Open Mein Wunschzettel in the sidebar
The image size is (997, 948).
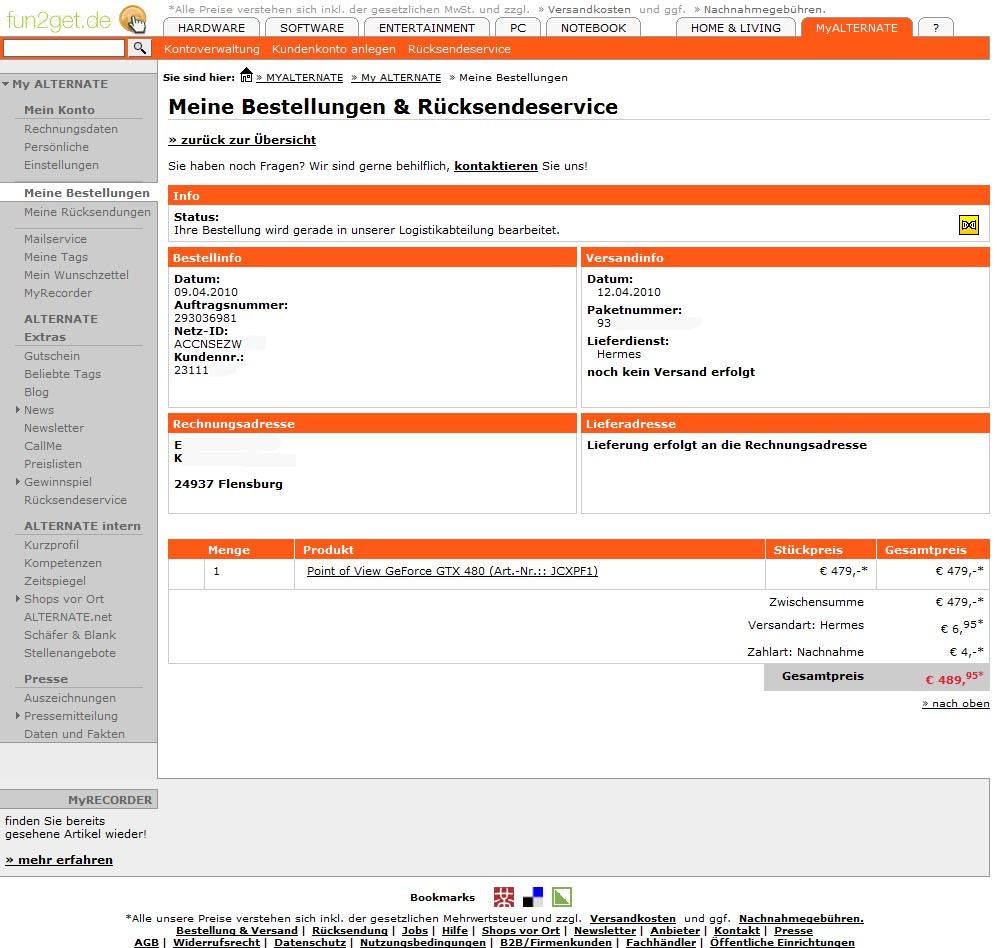click(76, 275)
